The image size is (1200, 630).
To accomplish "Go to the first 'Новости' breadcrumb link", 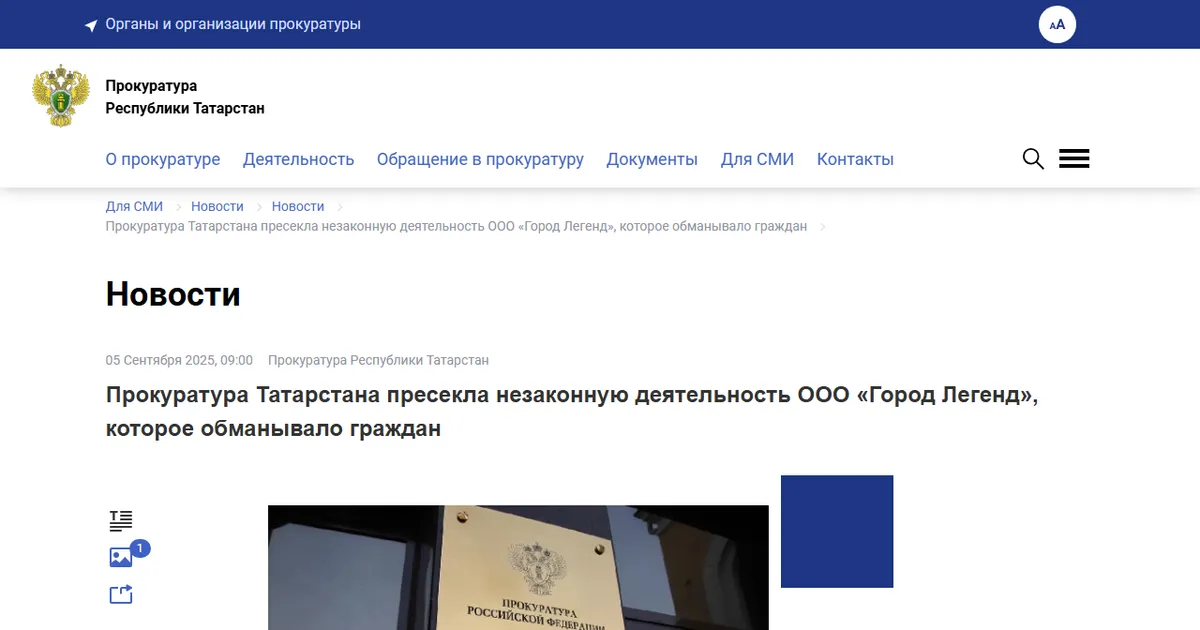I will pos(217,206).
